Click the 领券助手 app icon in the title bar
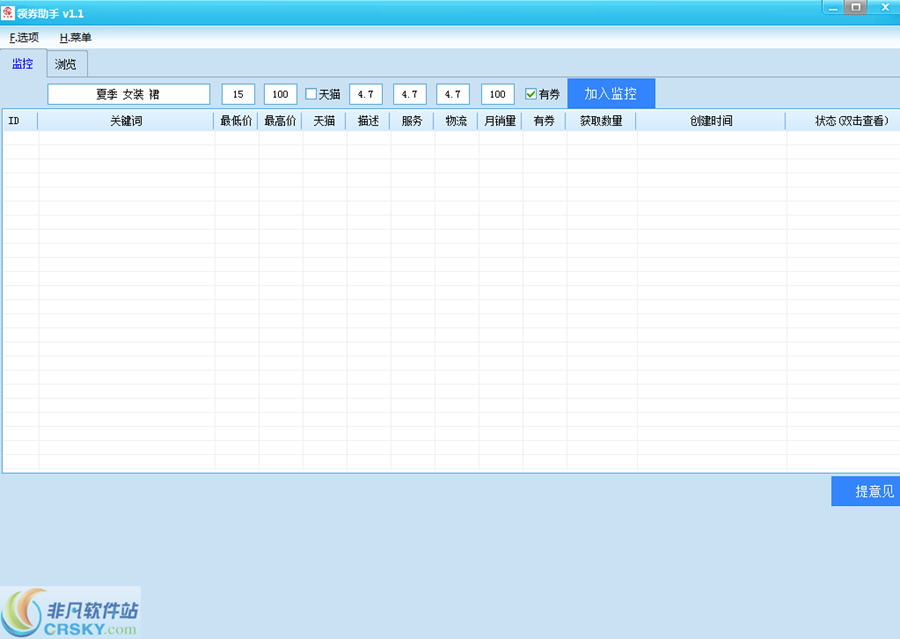The height and width of the screenshot is (639, 900). [x=11, y=8]
